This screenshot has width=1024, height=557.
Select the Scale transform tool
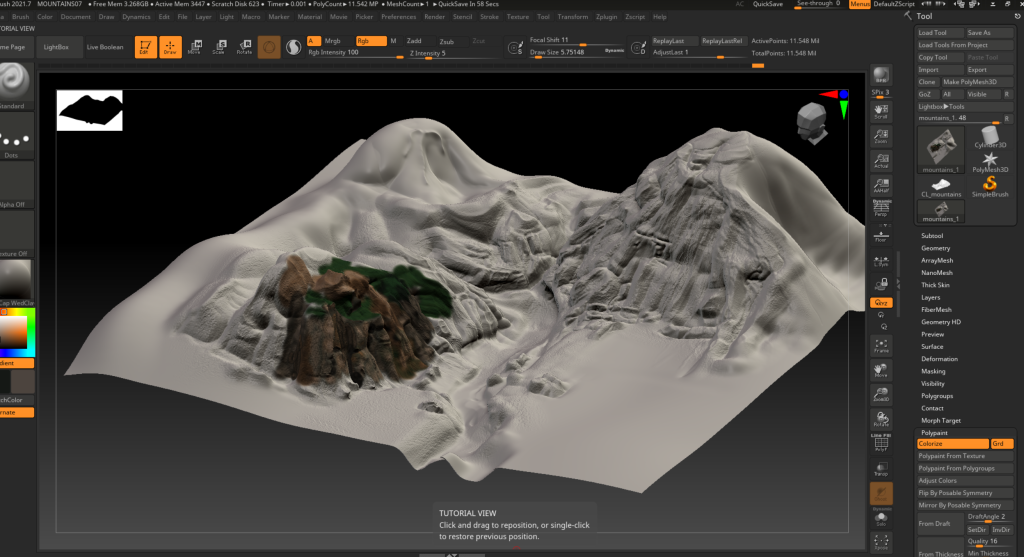click(219, 46)
